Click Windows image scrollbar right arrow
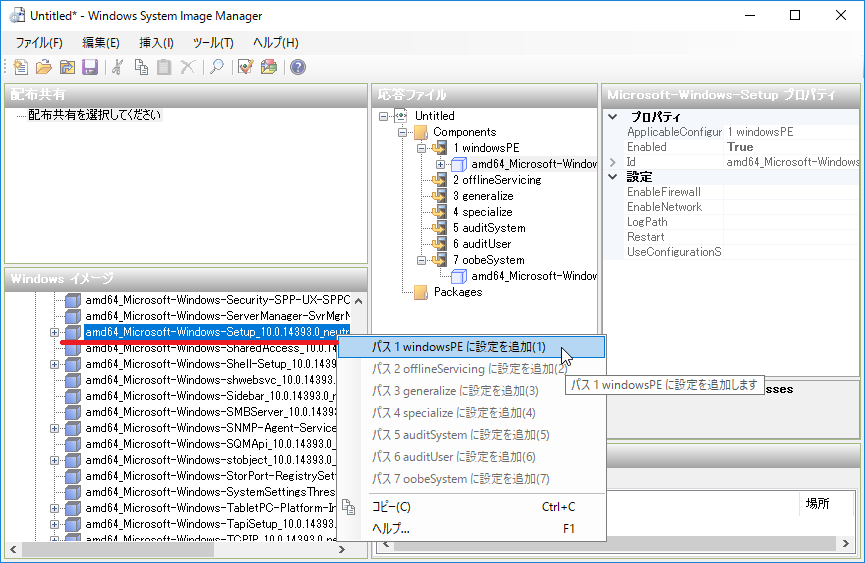 tap(342, 549)
